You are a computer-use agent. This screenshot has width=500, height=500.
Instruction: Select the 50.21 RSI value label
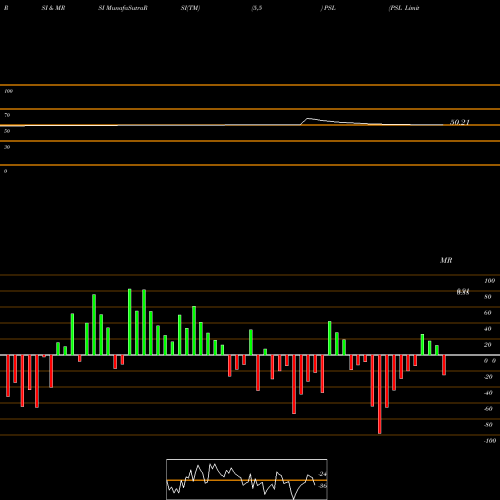(x=460, y=122)
